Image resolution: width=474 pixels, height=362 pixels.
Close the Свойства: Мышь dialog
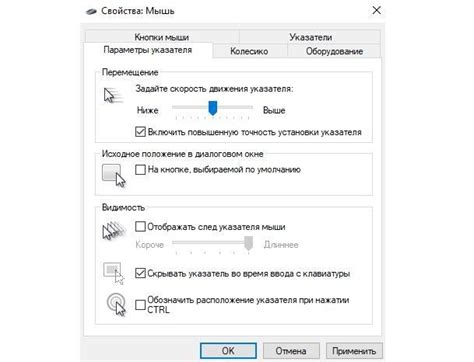coord(376,10)
